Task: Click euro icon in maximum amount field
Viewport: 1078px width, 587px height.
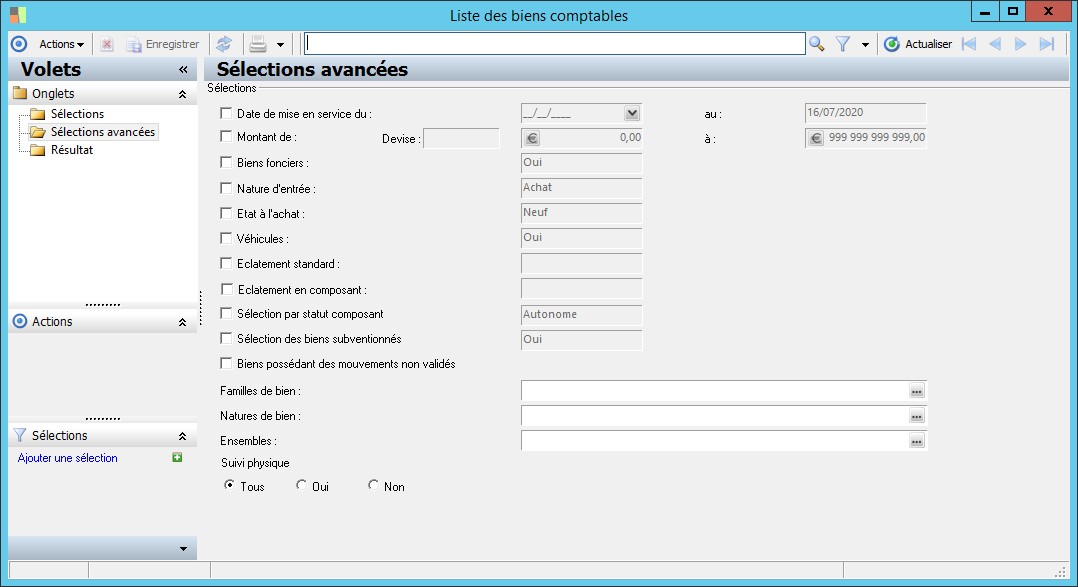Action: 815,138
